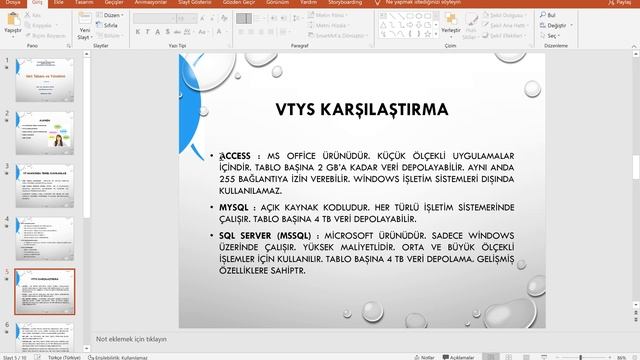The image size is (640, 360).
Task: Open the Dosya menu
Action: click(x=13, y=2)
